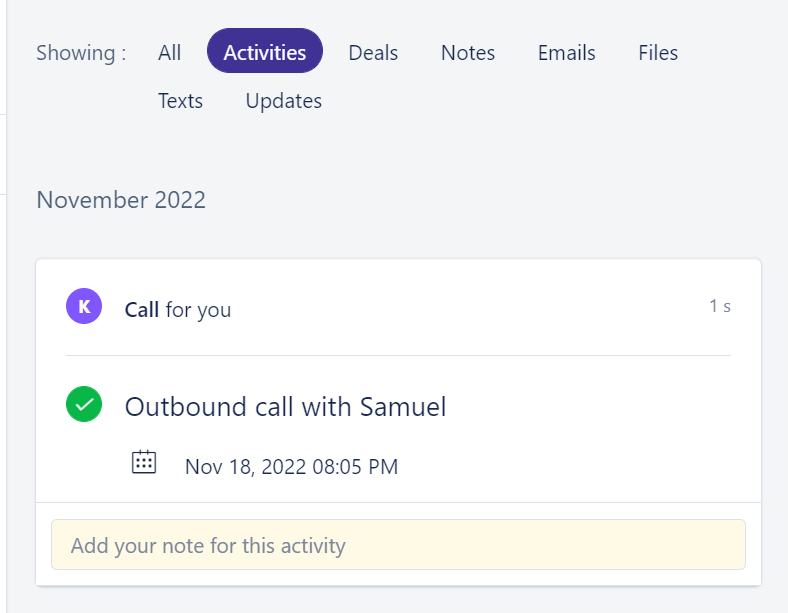This screenshot has width=788, height=613.
Task: Show only Deals in the timeline
Action: 373,53
